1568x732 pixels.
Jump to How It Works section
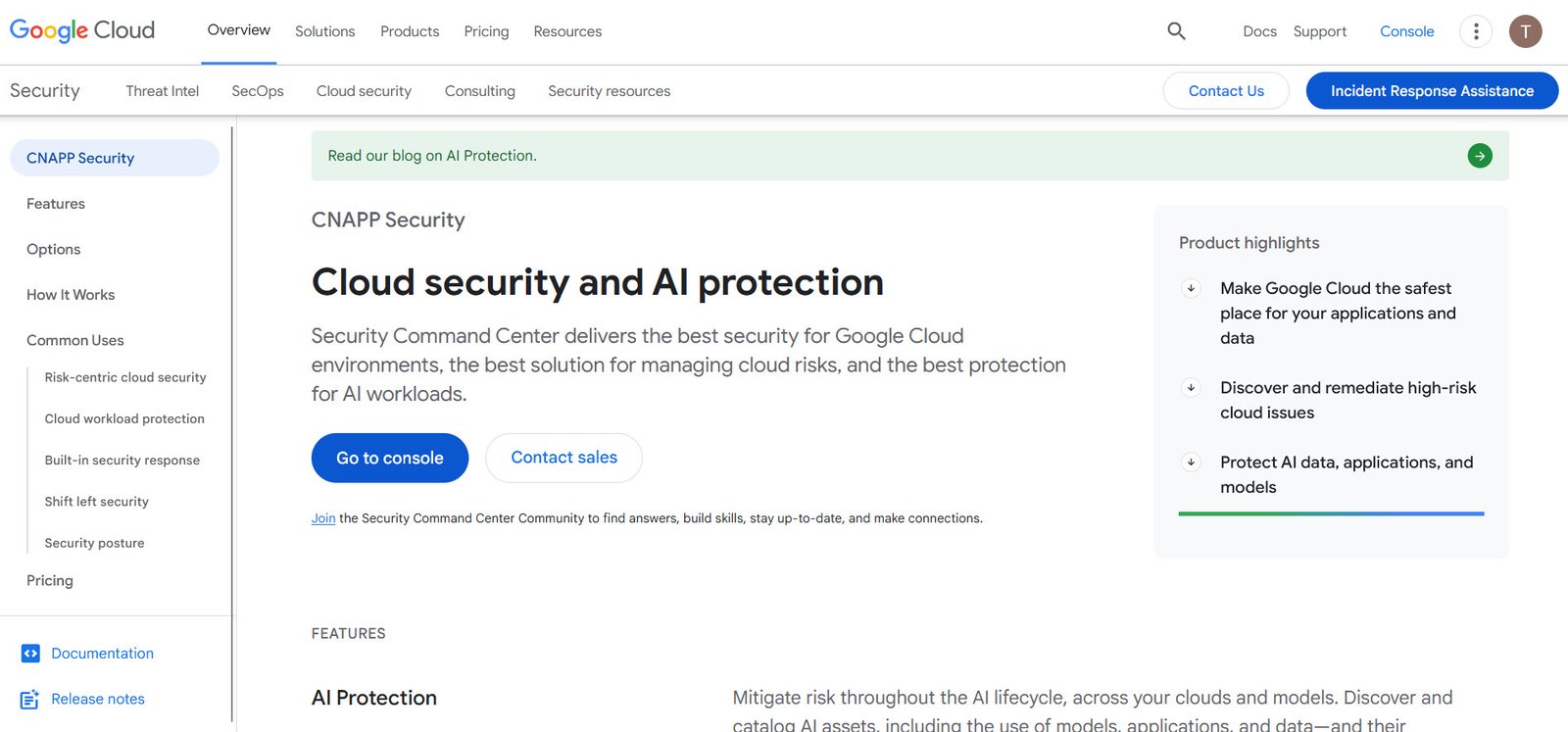point(71,295)
